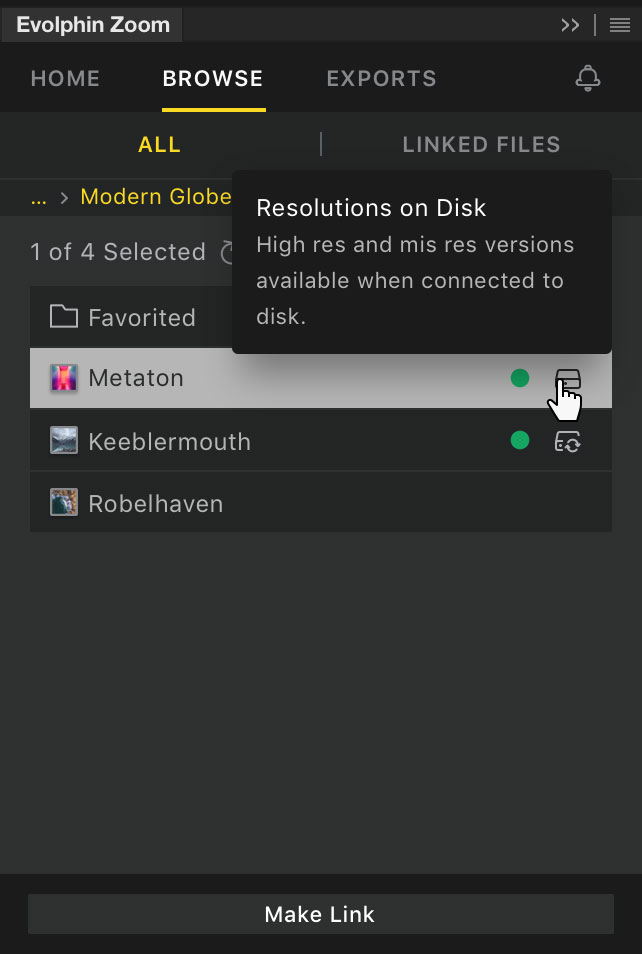Click the Make Link button
The image size is (642, 954).
(321, 914)
